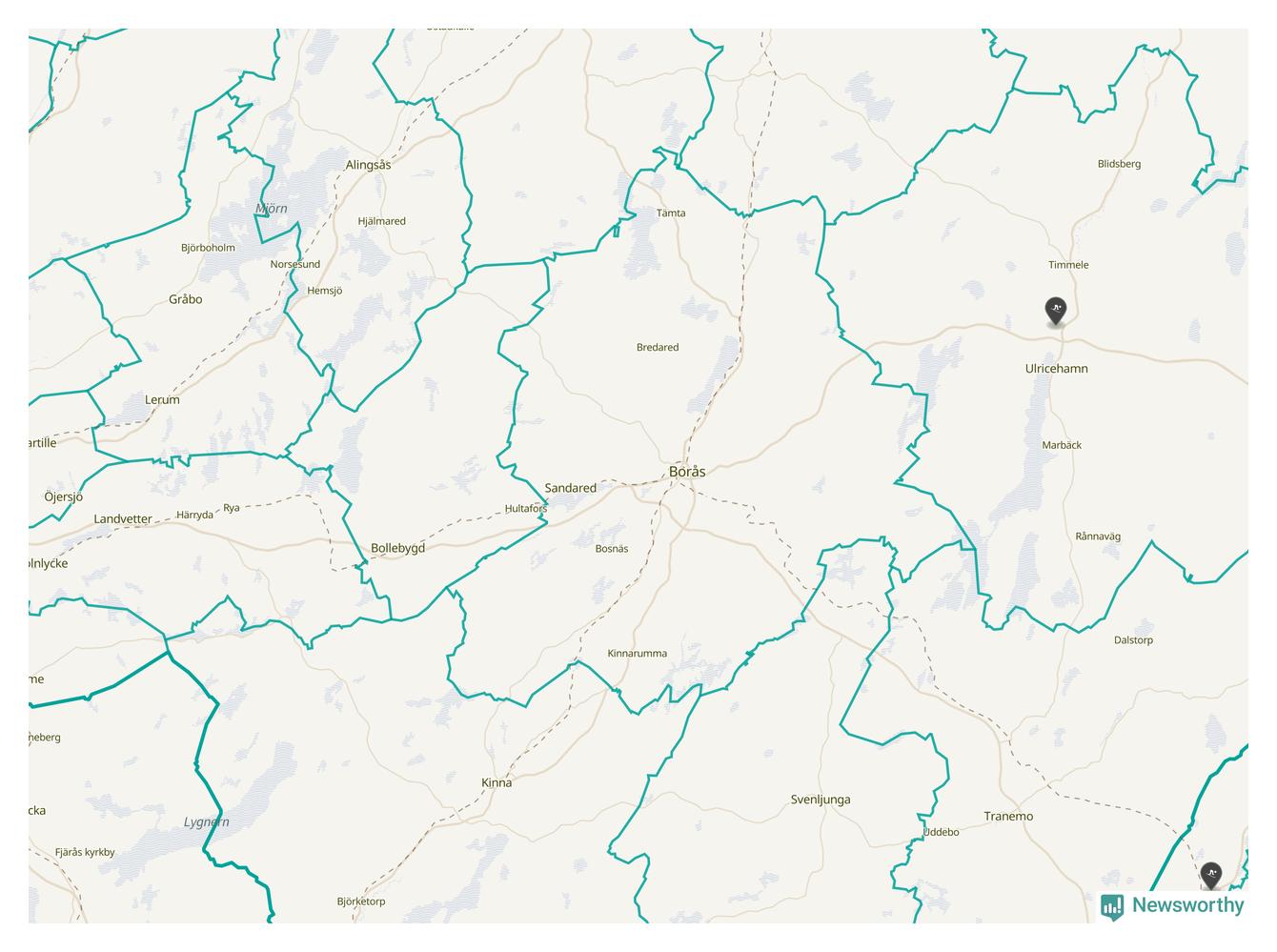Click the Tranemo town label
The image size is (1277, 952).
pyautogui.click(x=1008, y=816)
